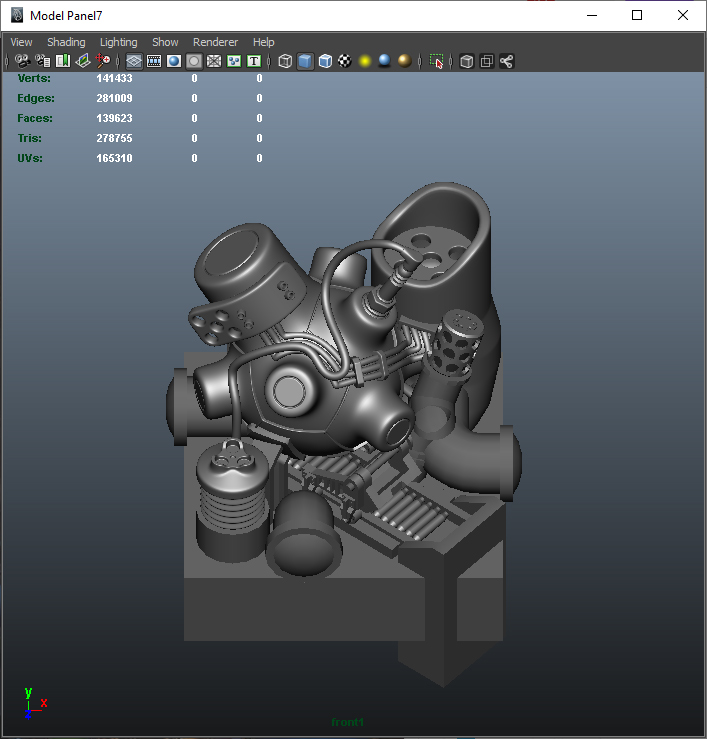This screenshot has width=707, height=739.
Task: Toggle the Gate Mask gray circle icon
Action: (194, 61)
